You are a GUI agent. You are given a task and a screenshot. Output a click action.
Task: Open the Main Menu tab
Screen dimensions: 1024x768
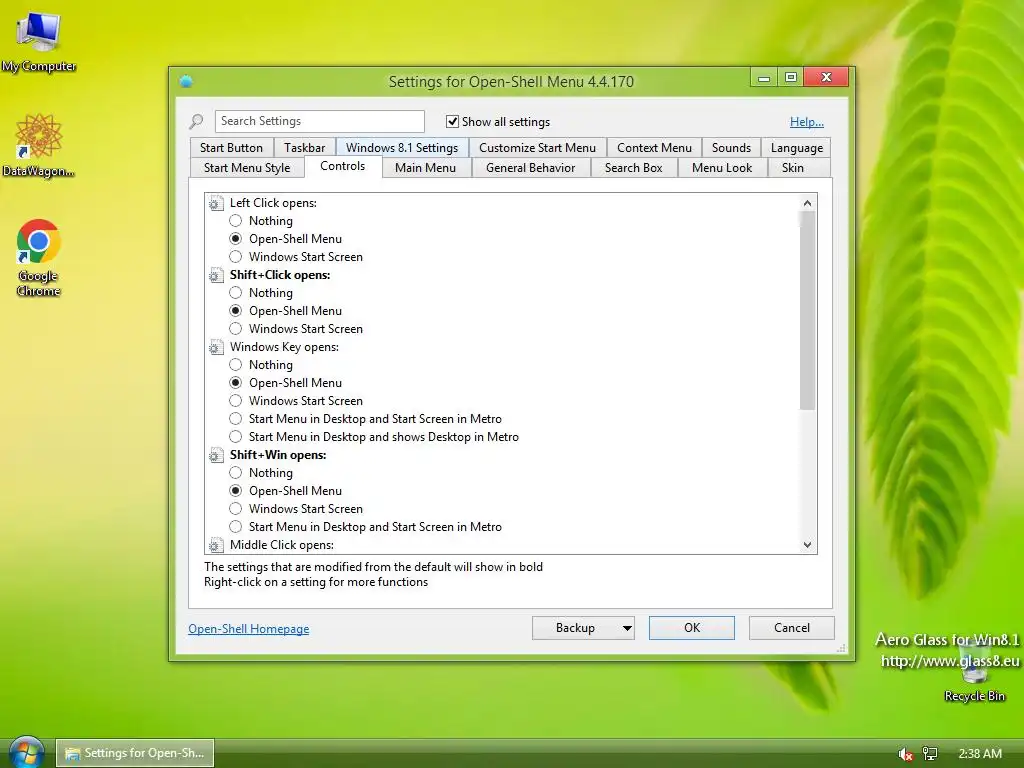pyautogui.click(x=425, y=168)
